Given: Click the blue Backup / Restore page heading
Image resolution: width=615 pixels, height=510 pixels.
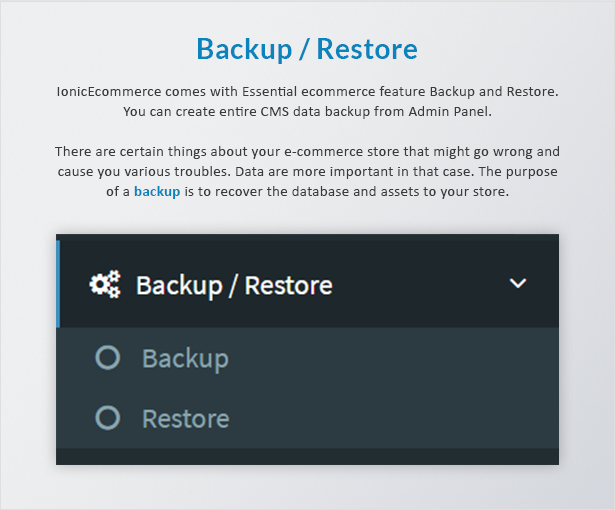Looking at the screenshot, I should click(307, 49).
